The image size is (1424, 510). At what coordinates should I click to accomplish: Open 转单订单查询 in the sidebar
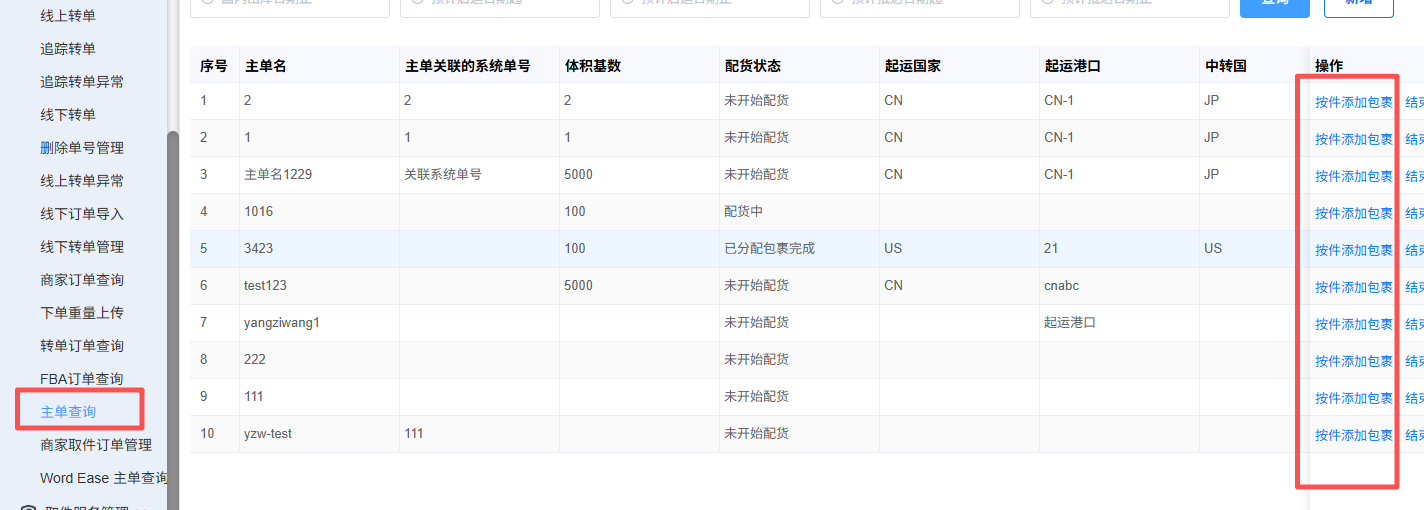click(x=82, y=346)
